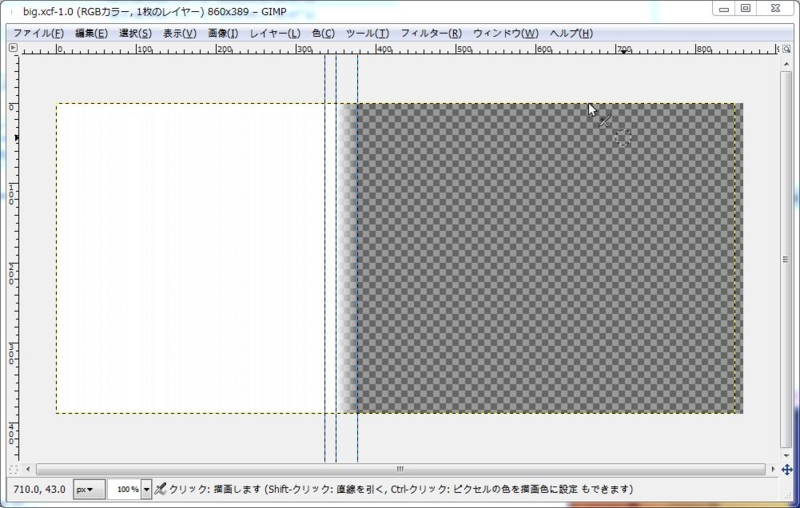Click the left arrow of horizontal scrollbar
This screenshot has height=508, width=800.
28,469
